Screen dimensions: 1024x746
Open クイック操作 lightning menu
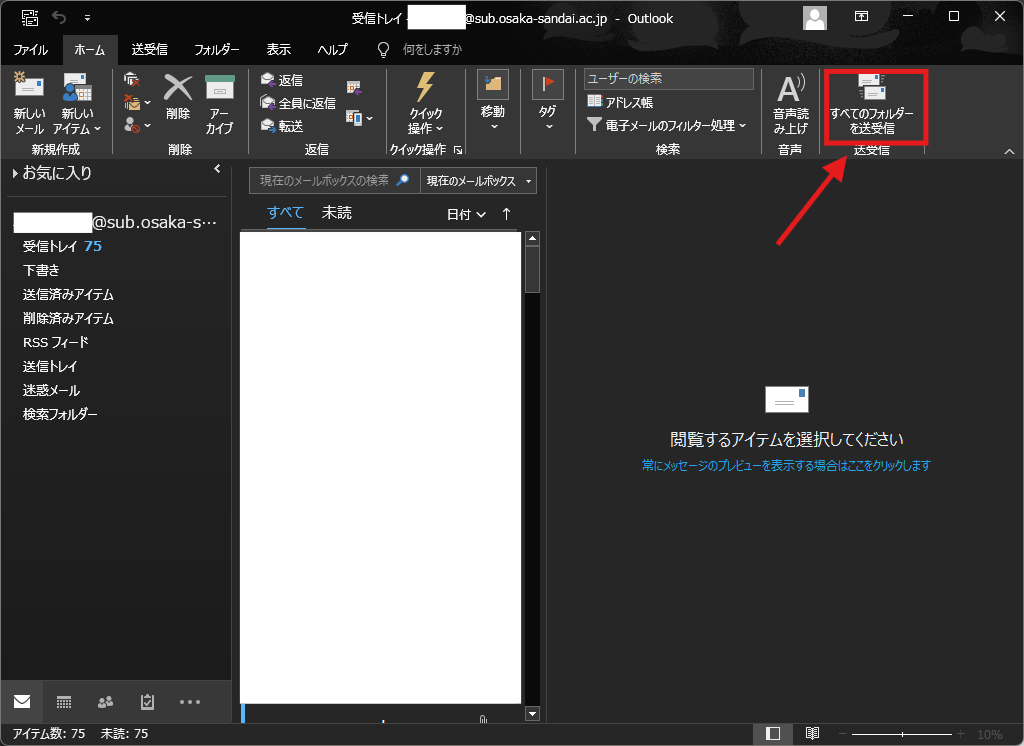coord(426,103)
